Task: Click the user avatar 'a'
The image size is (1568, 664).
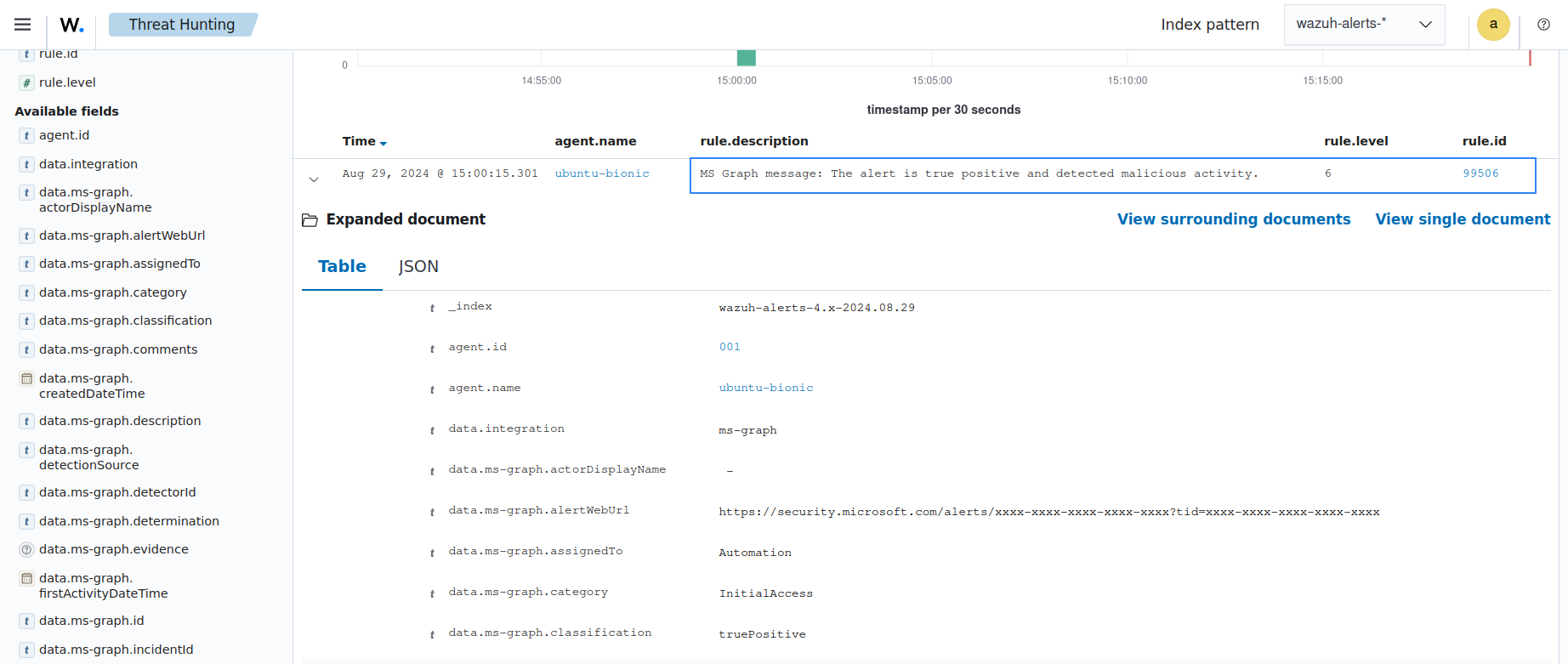Action: pos(1492,25)
